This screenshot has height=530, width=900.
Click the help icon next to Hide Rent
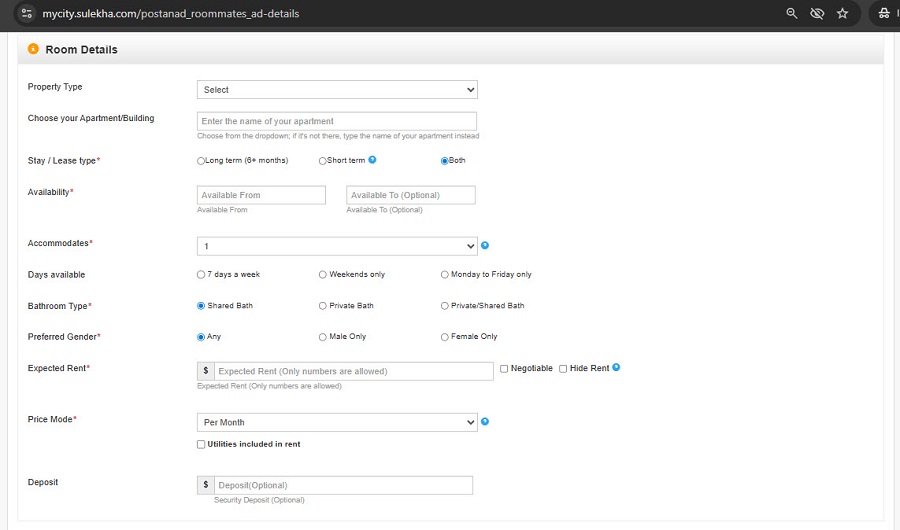pyautogui.click(x=616, y=368)
